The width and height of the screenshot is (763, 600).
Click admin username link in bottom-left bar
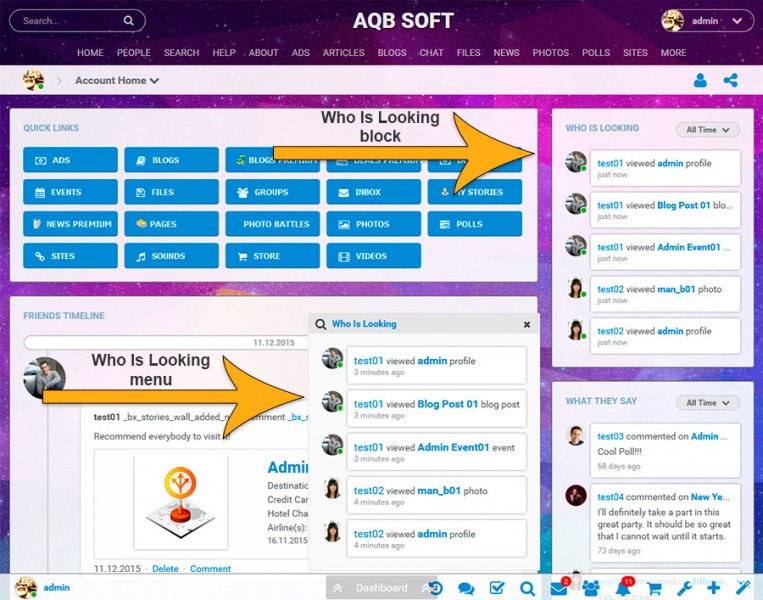pos(56,587)
